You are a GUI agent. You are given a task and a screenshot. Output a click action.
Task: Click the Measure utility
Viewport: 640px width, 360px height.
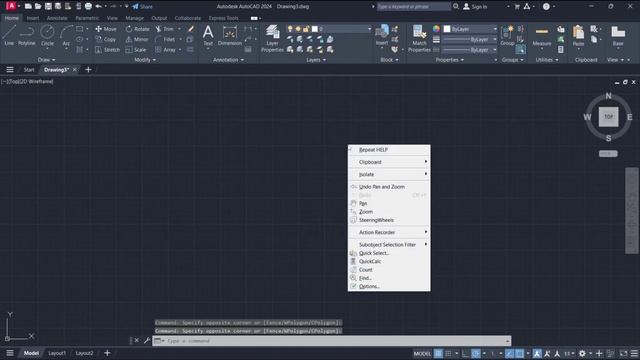542,36
